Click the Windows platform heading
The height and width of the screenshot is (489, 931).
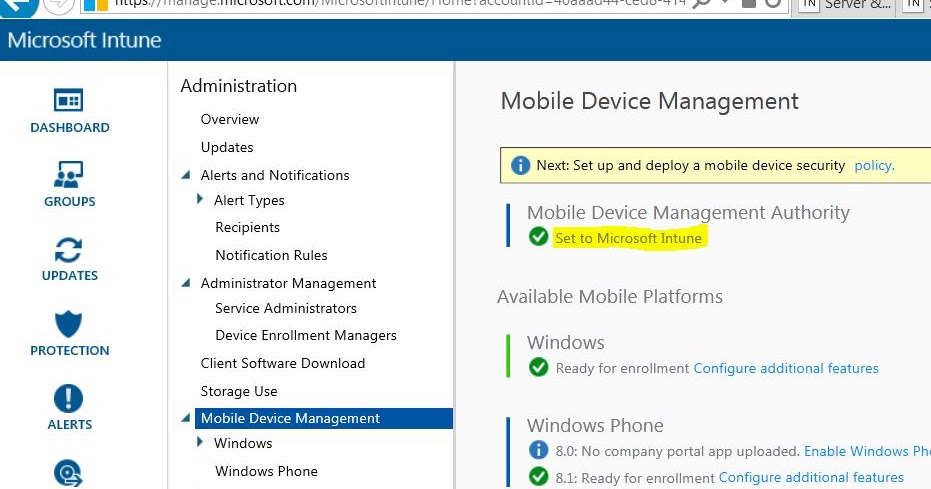[x=566, y=342]
